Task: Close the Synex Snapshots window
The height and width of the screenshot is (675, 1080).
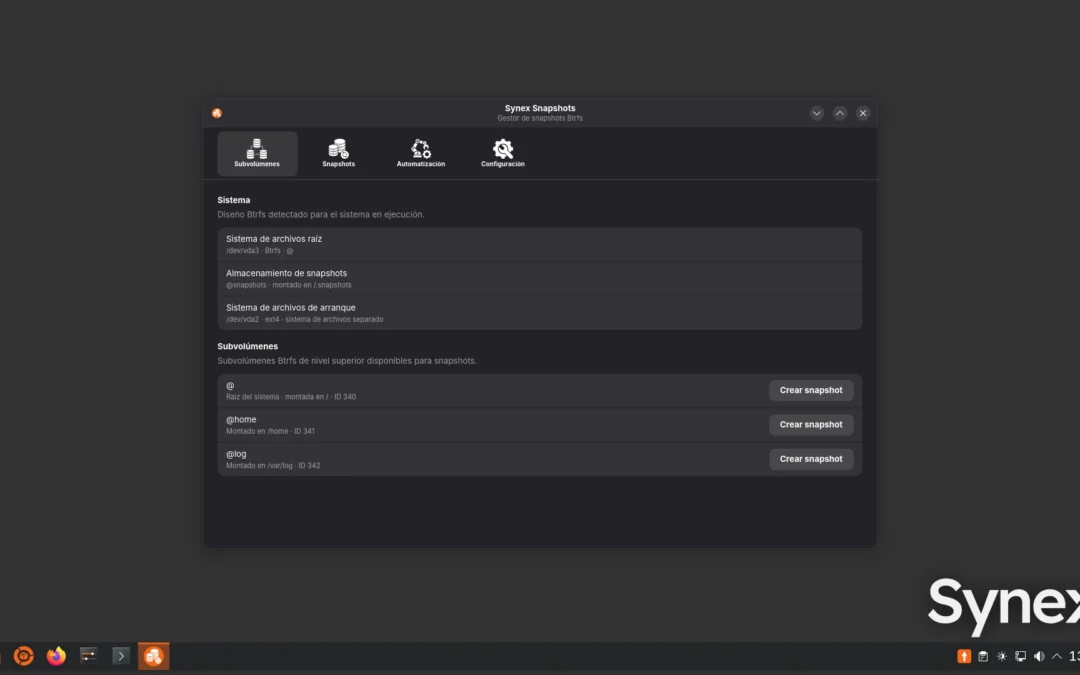Action: [x=863, y=113]
